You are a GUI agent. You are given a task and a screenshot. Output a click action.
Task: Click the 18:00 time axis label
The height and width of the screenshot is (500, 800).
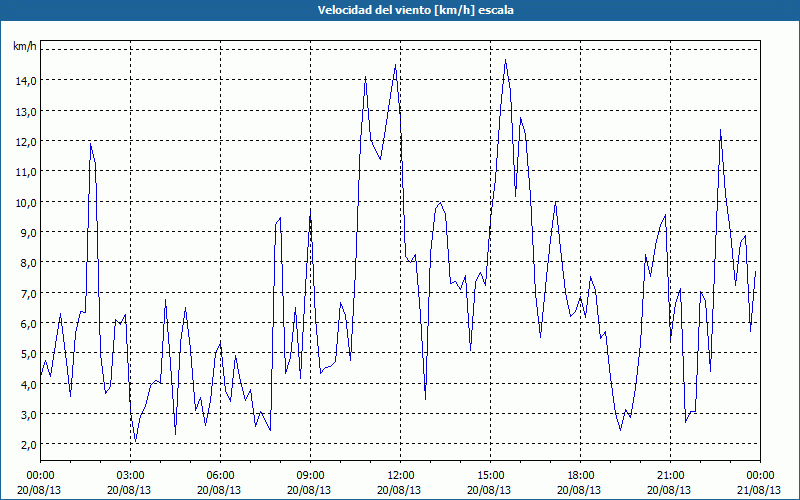[580, 476]
